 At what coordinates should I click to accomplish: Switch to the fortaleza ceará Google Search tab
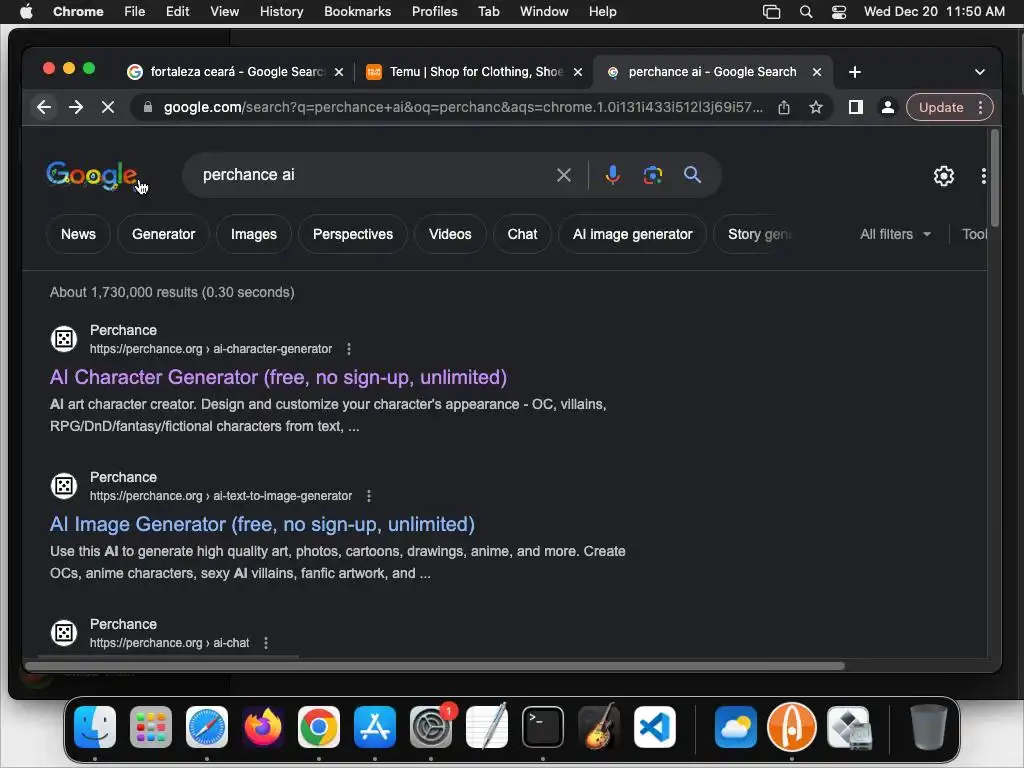click(x=236, y=72)
